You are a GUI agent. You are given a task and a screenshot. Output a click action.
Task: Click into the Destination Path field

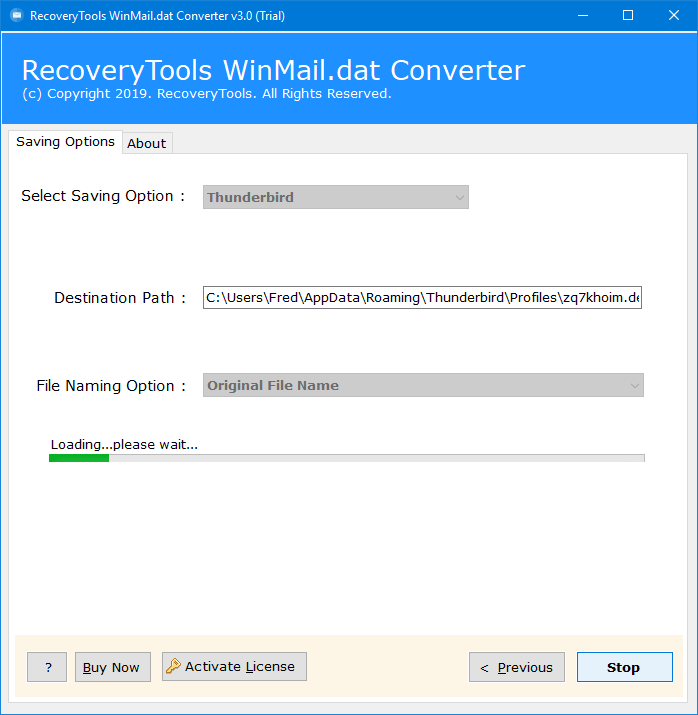tap(422, 297)
